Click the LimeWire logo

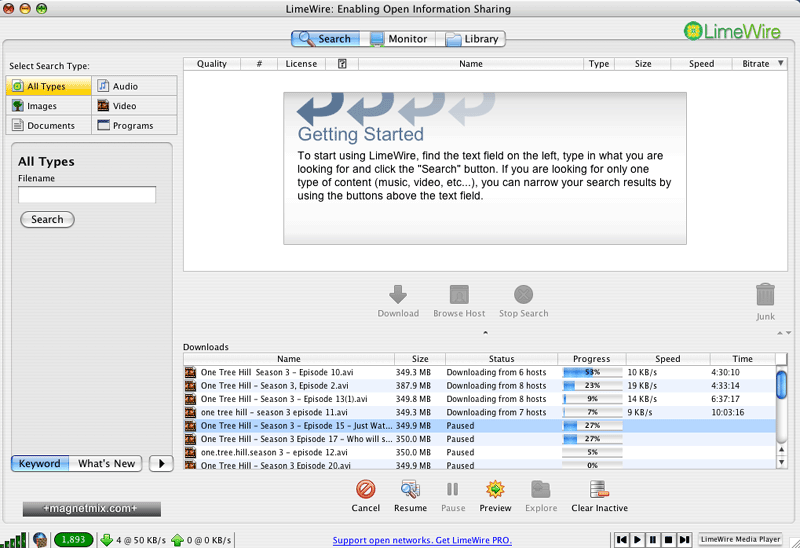pyautogui.click(x=732, y=32)
